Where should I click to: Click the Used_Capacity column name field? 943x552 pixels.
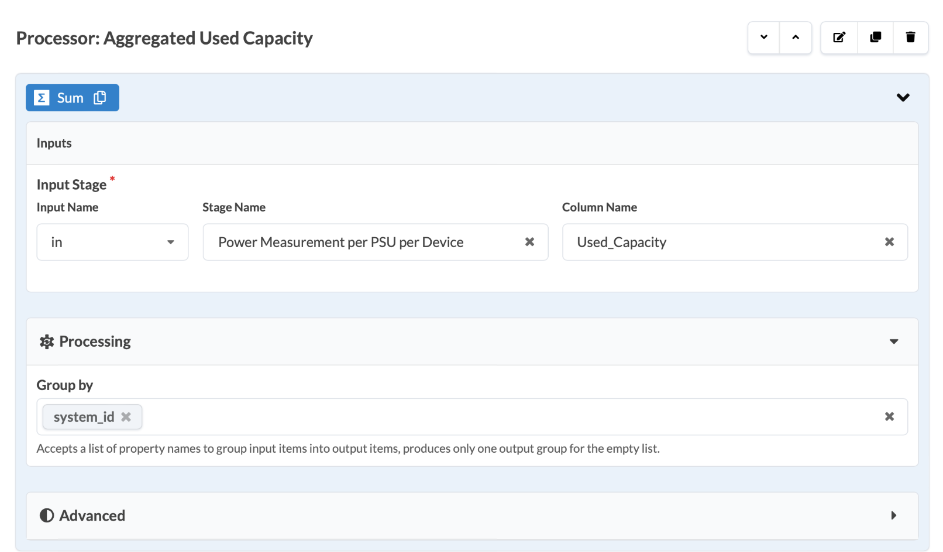coord(720,242)
